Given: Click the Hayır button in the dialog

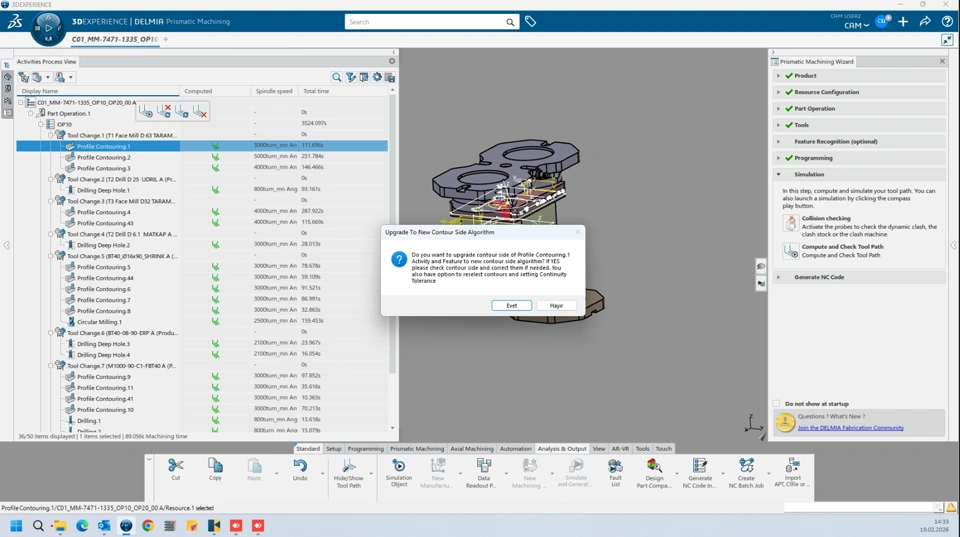Looking at the screenshot, I should [556, 306].
